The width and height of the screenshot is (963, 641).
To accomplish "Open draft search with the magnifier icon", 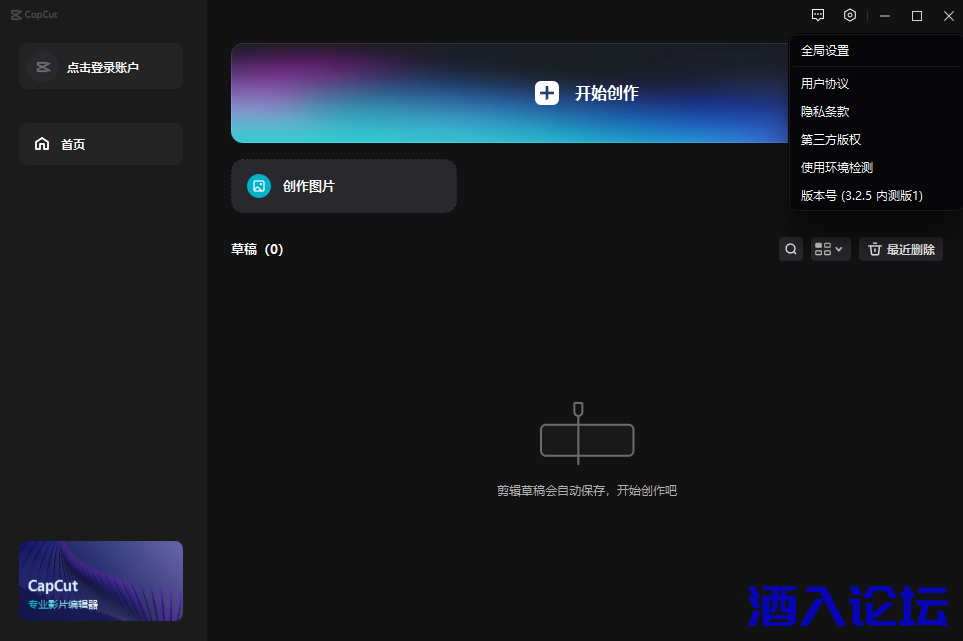I will [790, 248].
